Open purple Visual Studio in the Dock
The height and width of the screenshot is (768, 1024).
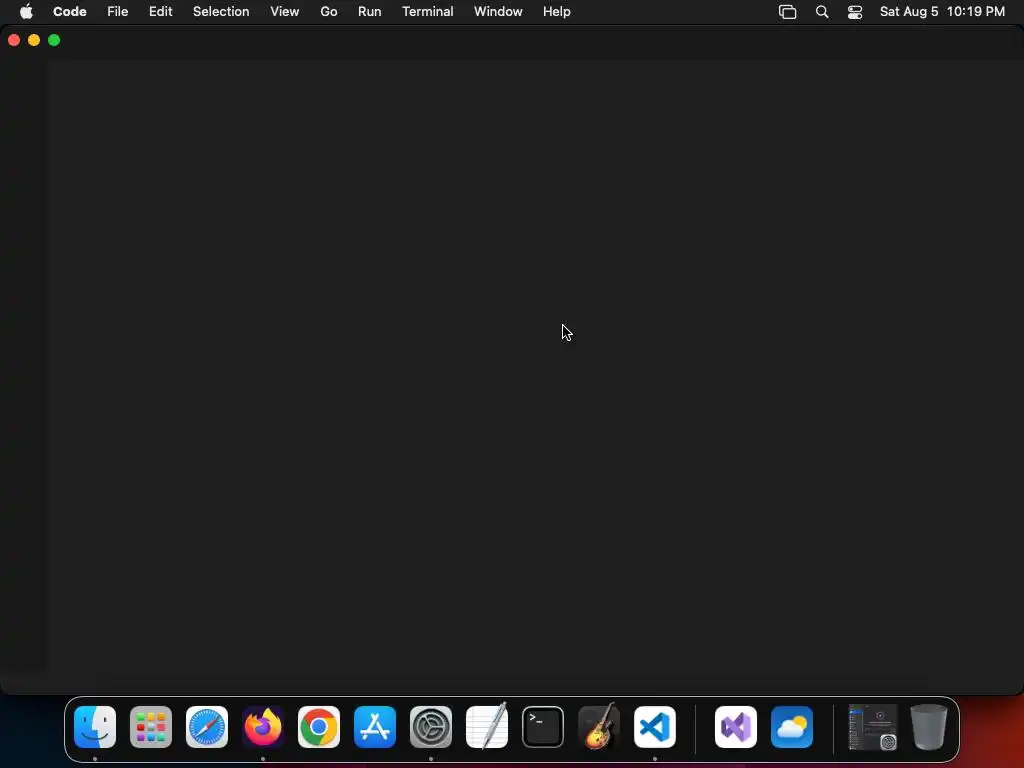736,727
